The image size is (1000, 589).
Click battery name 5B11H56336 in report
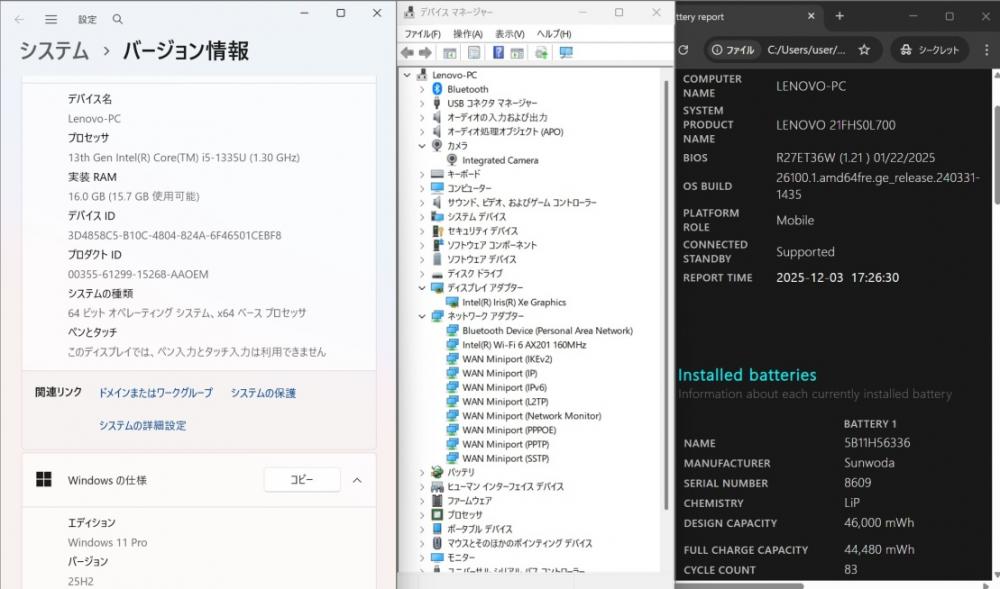[877, 443]
